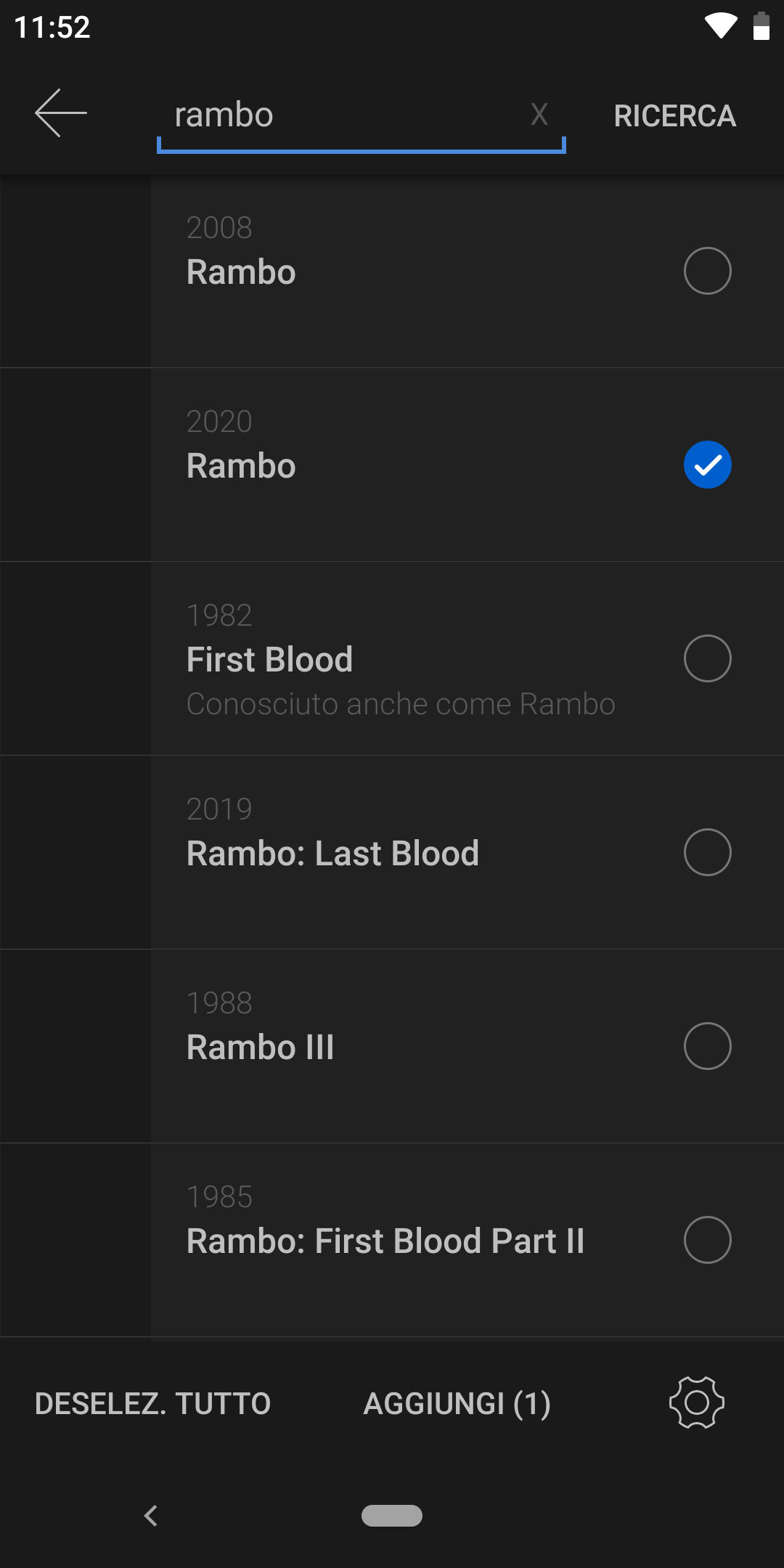
Task: Select Rambo: First Blood Part II checkbox
Action: coord(707,1240)
